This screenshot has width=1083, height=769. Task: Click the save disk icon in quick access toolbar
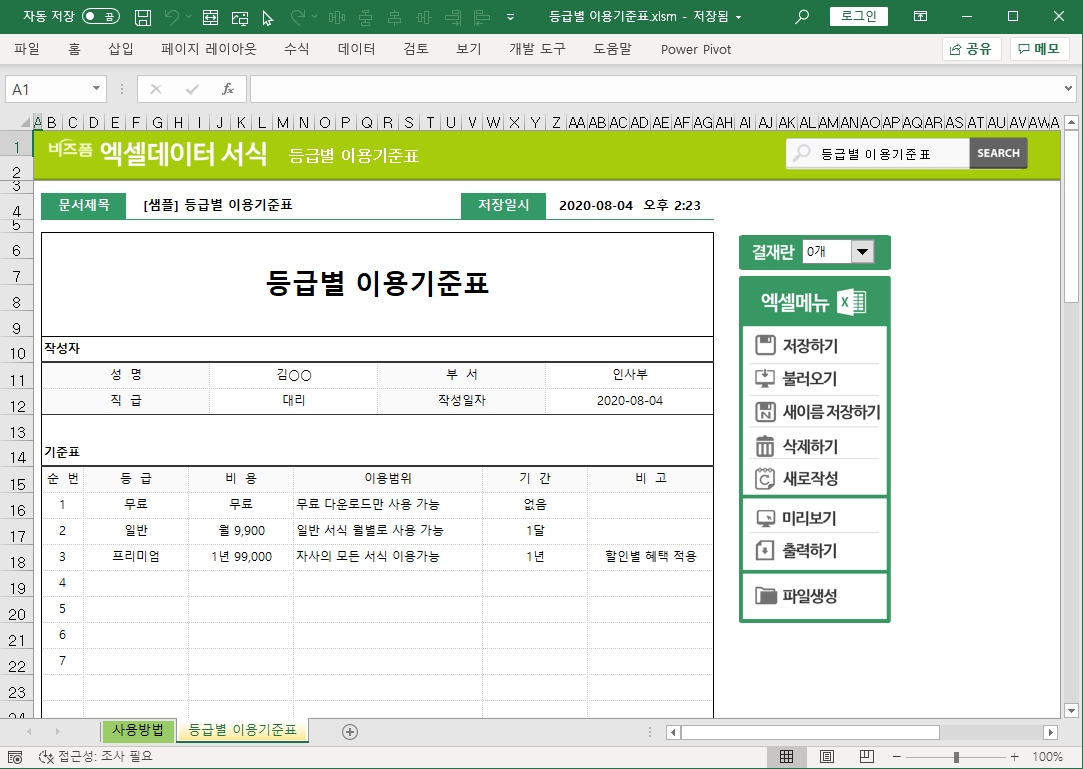click(x=143, y=17)
